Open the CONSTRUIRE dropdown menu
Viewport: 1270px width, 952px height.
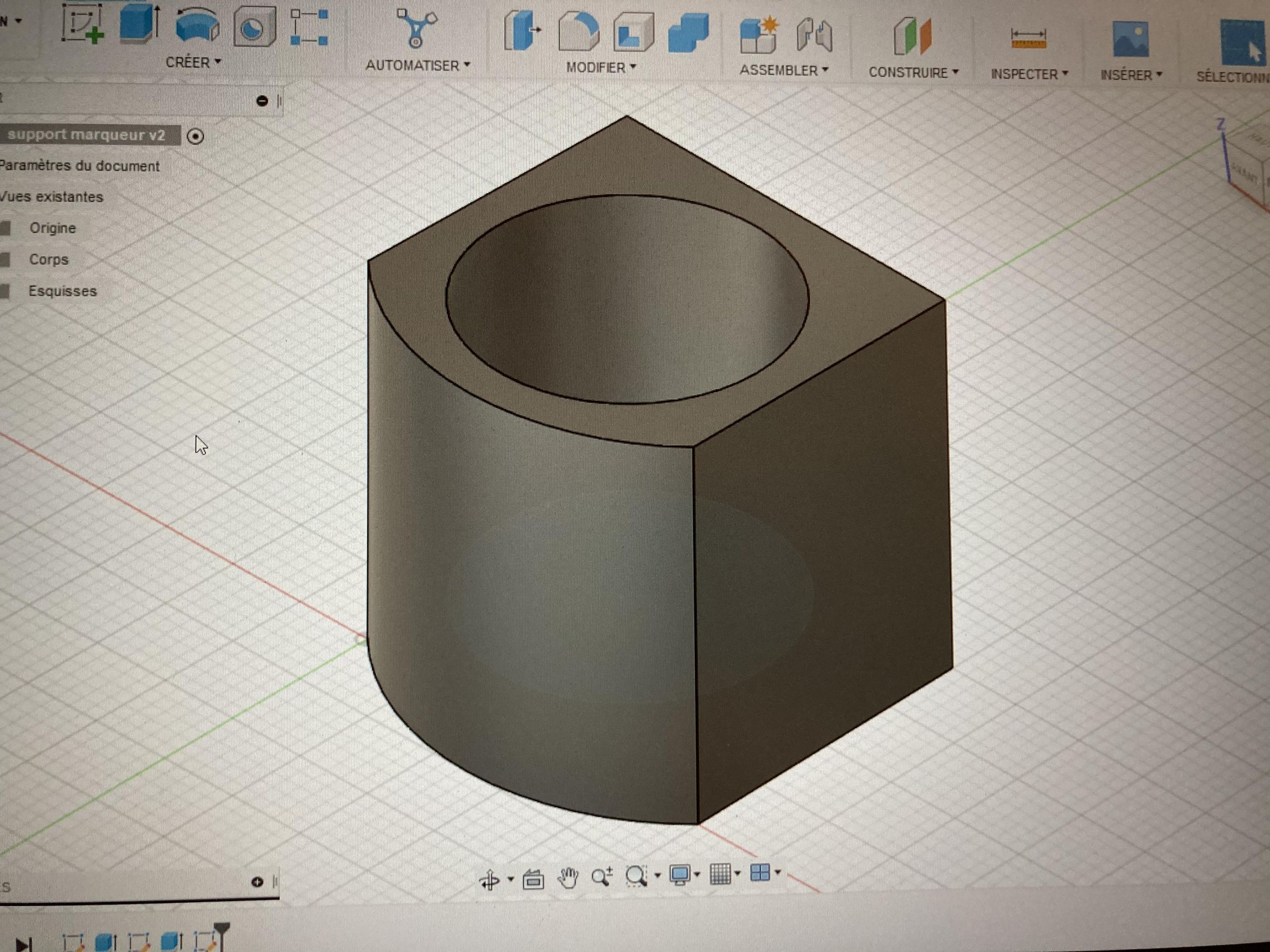coord(913,72)
